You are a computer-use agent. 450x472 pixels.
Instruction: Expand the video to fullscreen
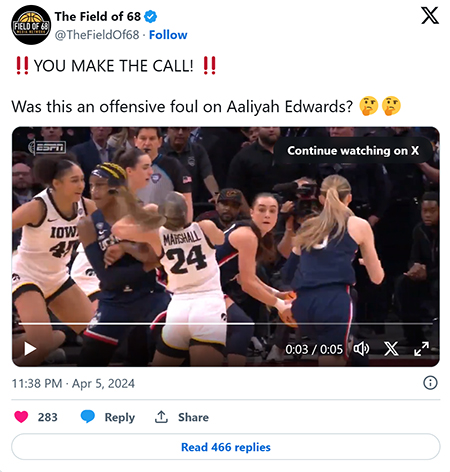(421, 349)
